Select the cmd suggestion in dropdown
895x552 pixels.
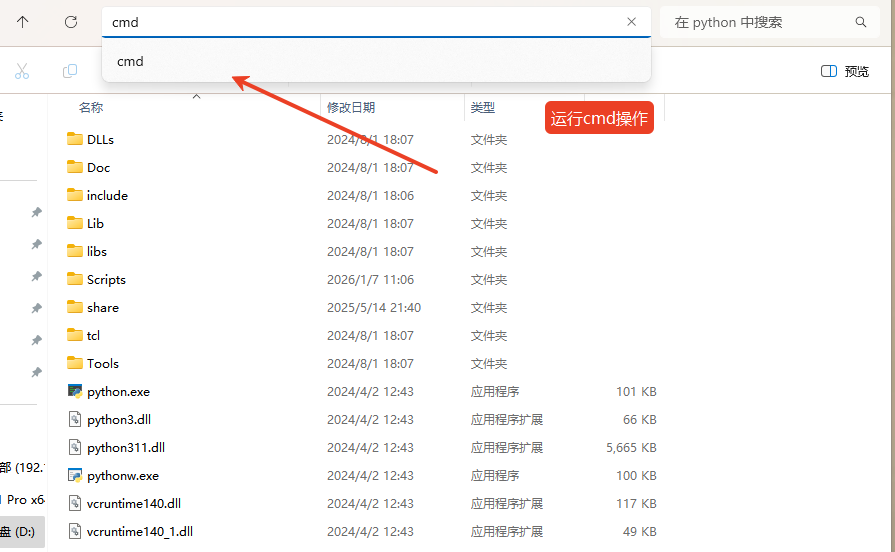click(376, 61)
